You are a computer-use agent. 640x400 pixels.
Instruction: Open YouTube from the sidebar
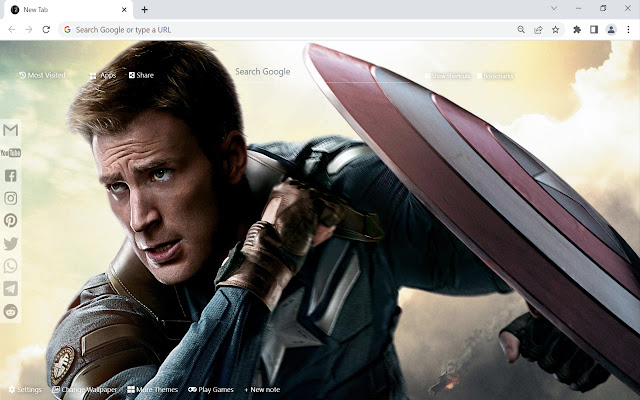point(11,153)
